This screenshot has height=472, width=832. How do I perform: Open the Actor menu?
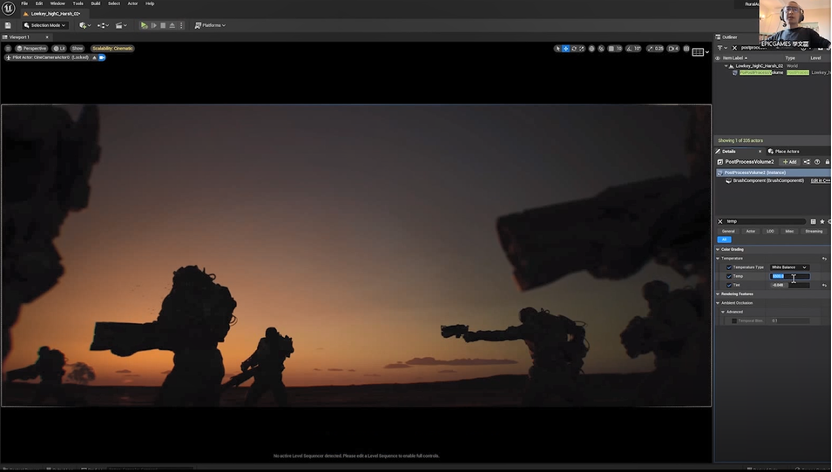tap(133, 3)
